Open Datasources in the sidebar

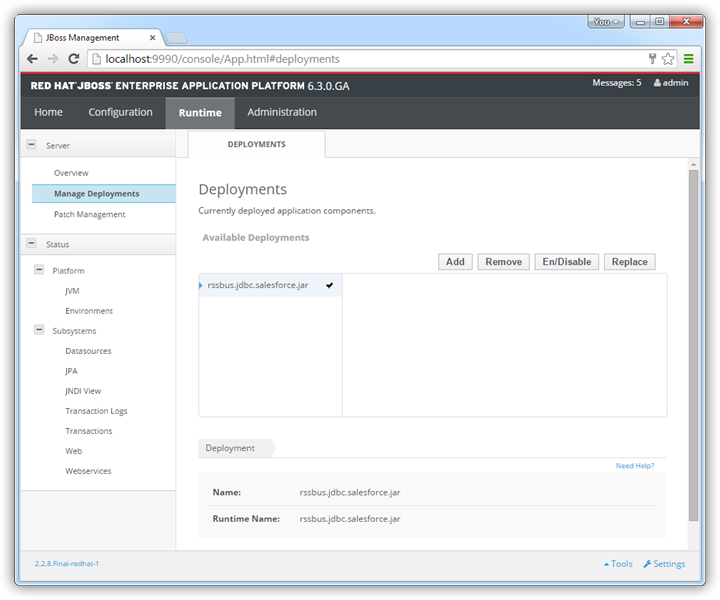click(88, 351)
